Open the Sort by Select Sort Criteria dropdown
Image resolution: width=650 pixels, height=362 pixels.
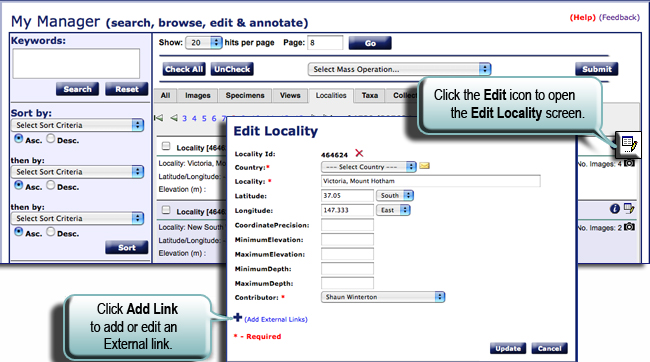(x=78, y=125)
